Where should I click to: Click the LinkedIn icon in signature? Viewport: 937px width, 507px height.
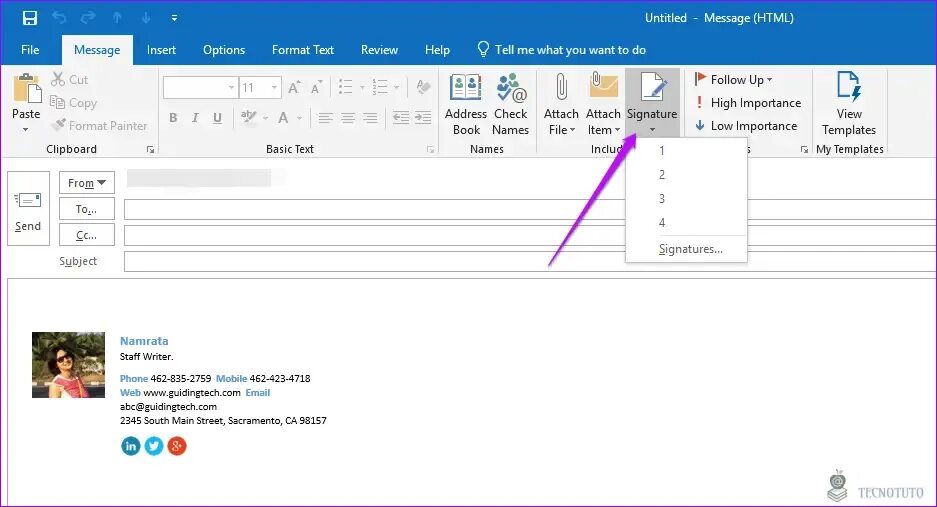(x=131, y=445)
